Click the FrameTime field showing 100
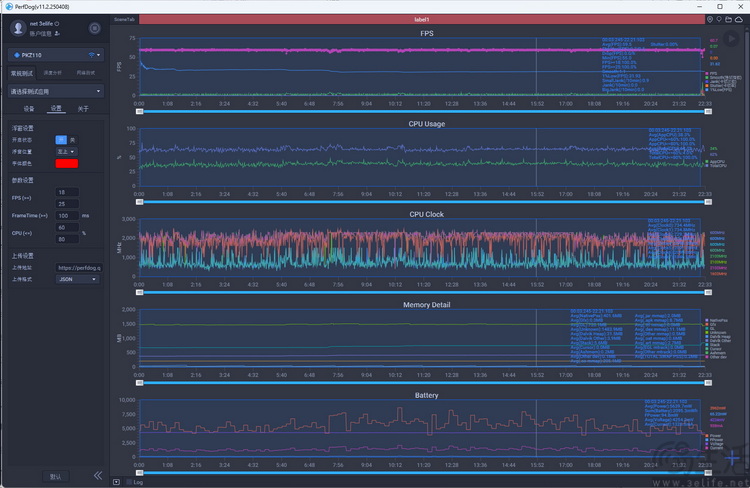 (x=66, y=216)
